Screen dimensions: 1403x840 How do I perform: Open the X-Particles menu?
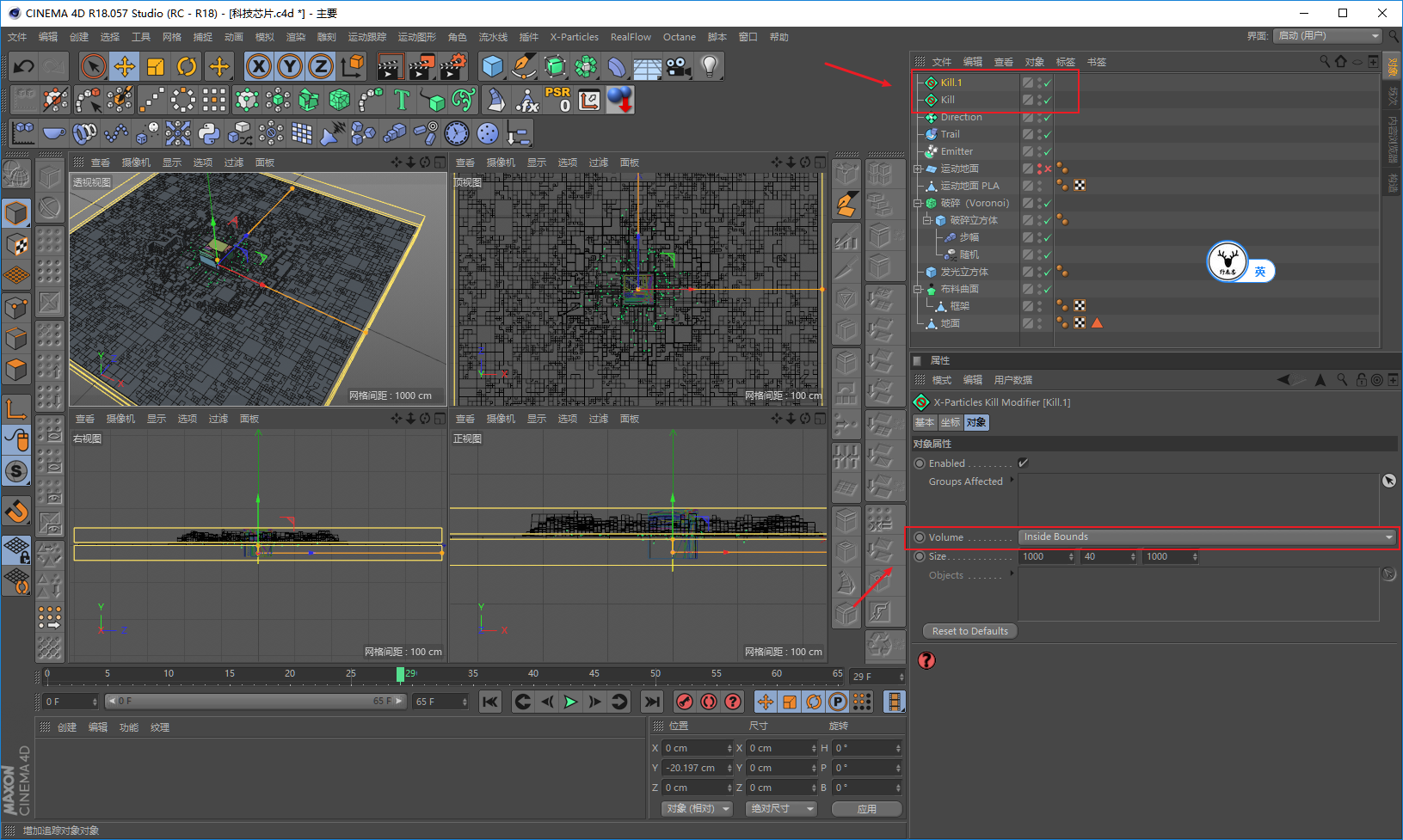[x=575, y=37]
